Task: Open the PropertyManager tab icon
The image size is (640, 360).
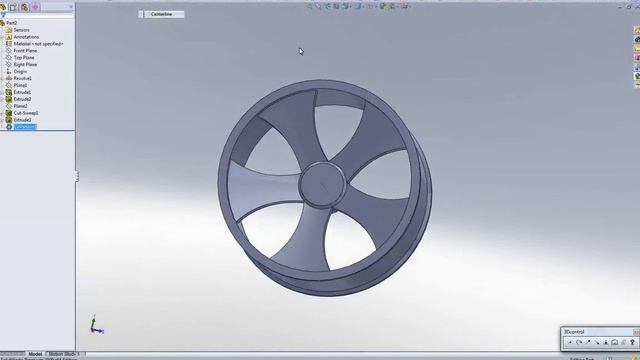Action: (x=13, y=7)
